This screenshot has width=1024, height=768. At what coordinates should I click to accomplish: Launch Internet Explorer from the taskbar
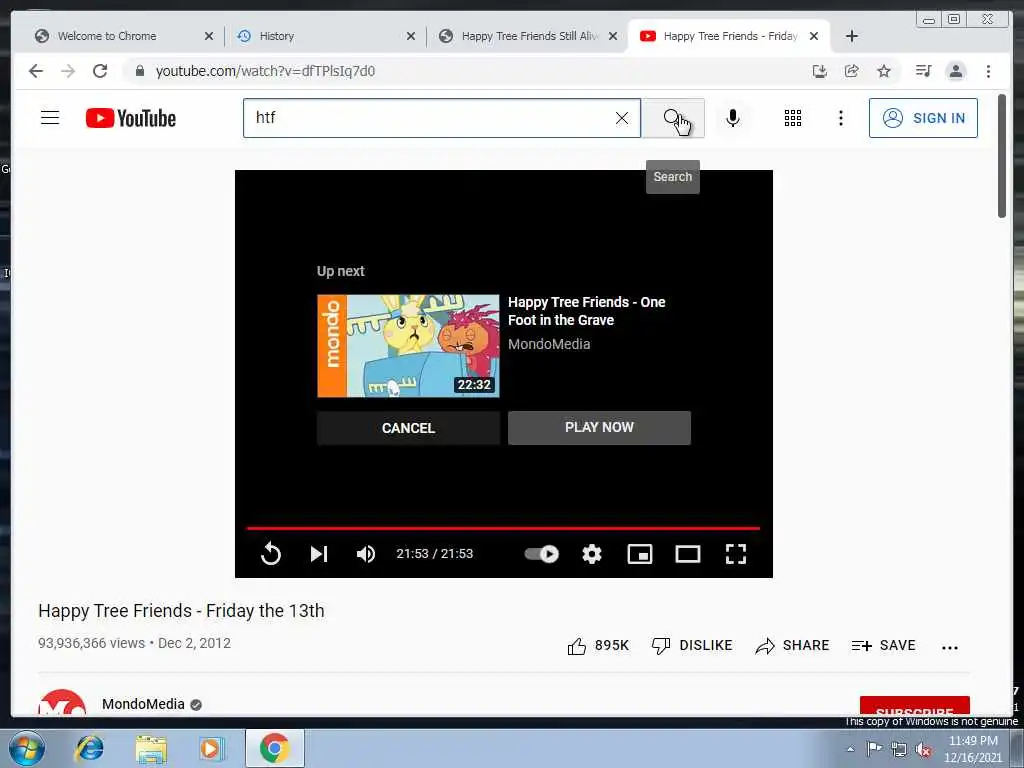[90, 748]
